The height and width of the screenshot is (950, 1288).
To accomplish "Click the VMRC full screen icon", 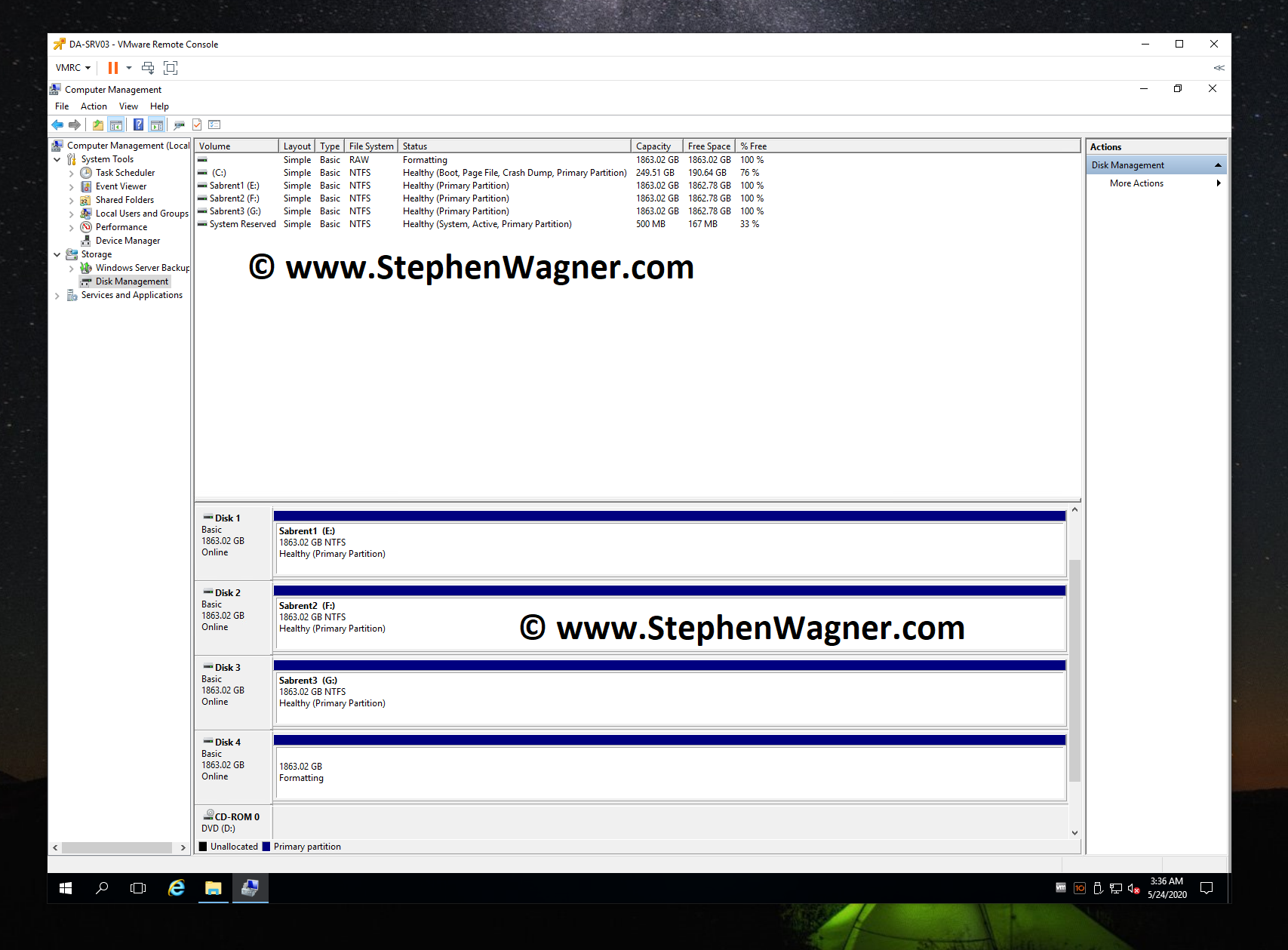I will click(x=171, y=68).
